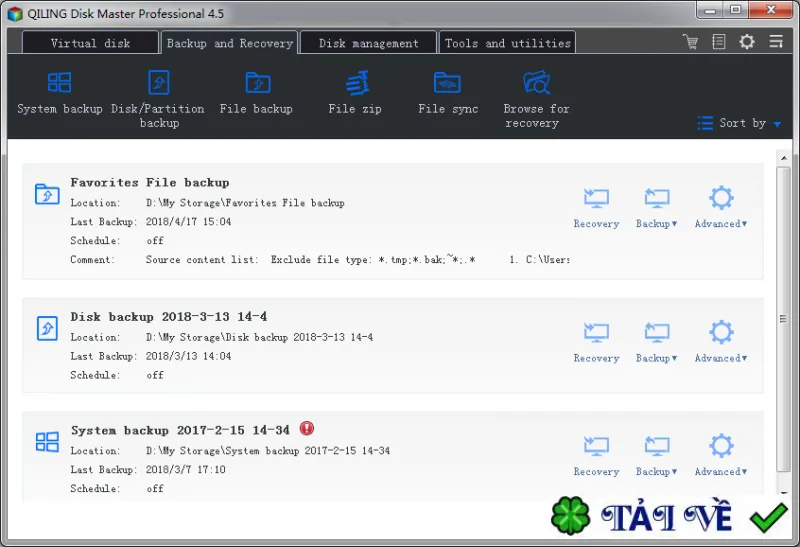Image resolution: width=800 pixels, height=547 pixels.
Task: Click the System backup 2017-2-15 14-34 title
Action: (x=180, y=431)
